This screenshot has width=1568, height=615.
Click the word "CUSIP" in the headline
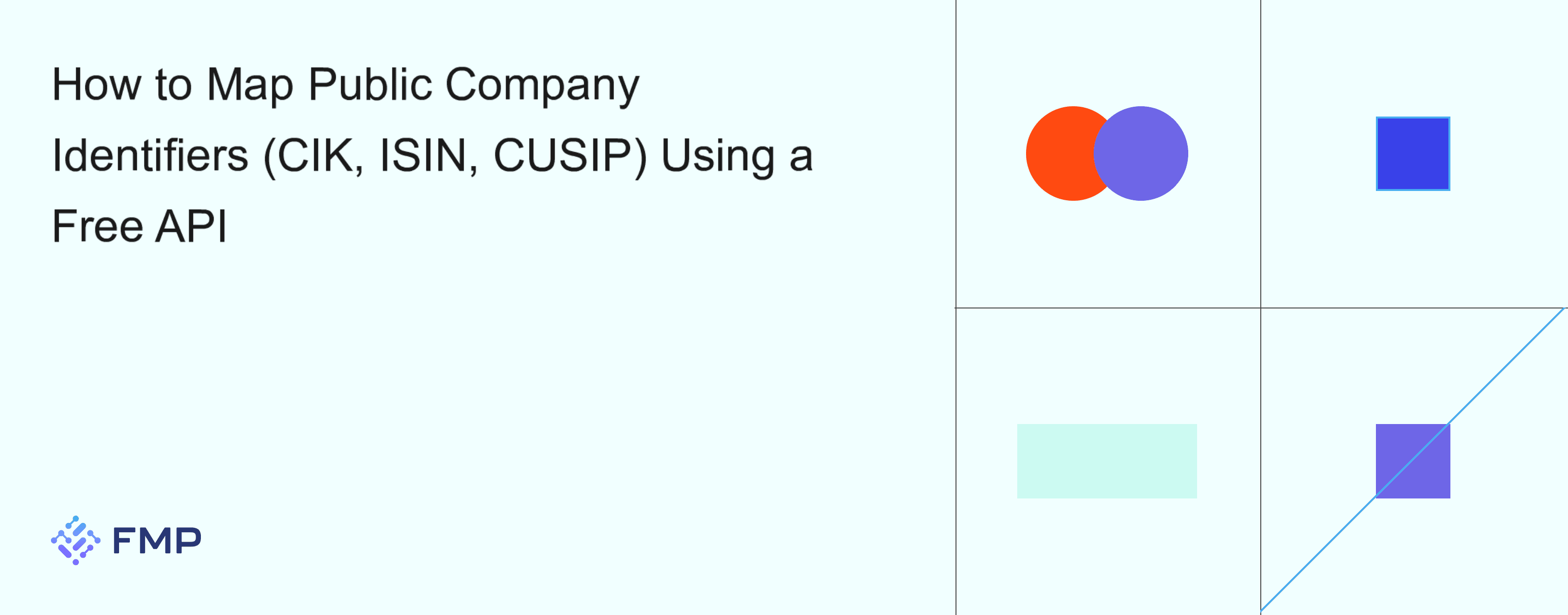(x=570, y=156)
